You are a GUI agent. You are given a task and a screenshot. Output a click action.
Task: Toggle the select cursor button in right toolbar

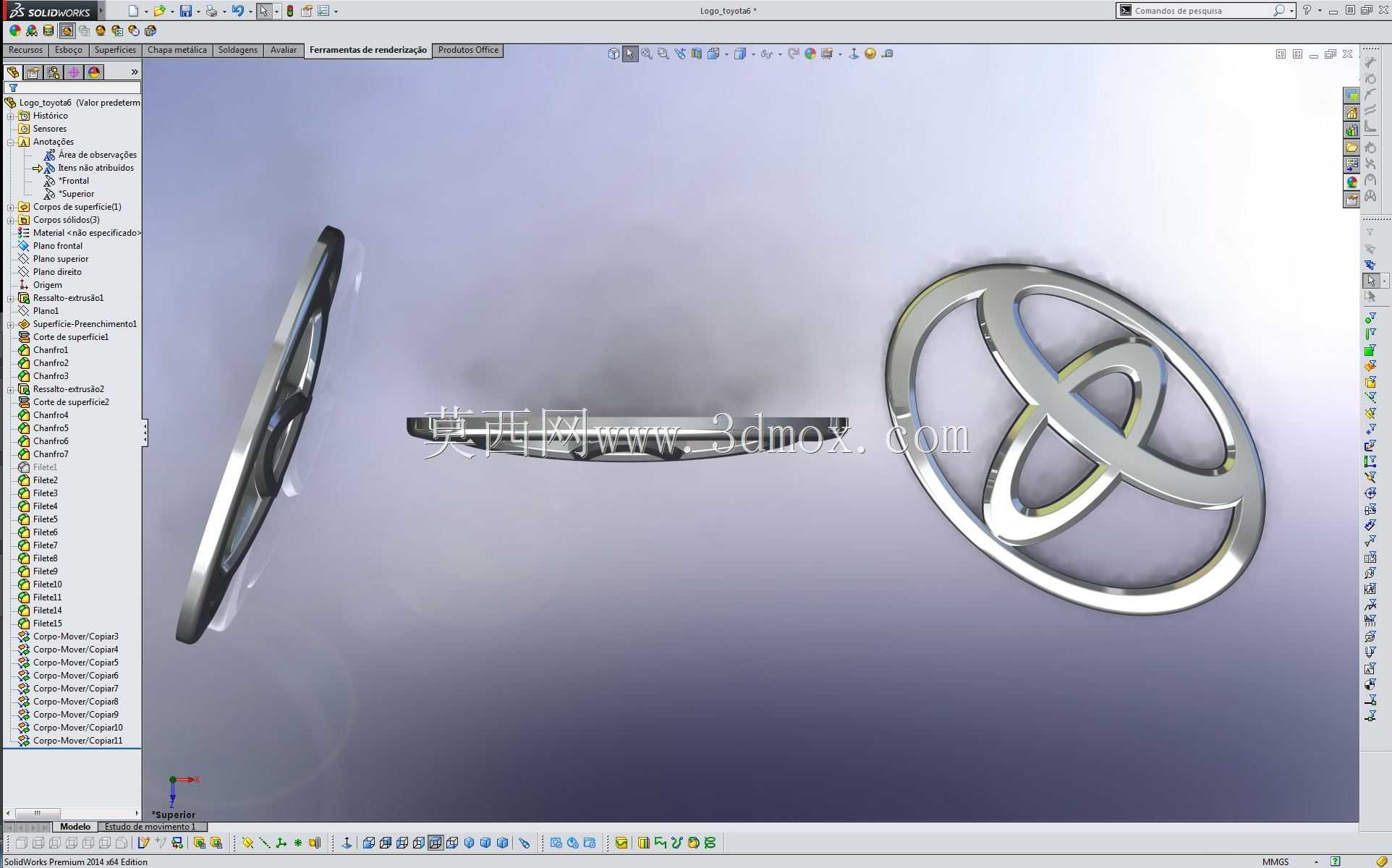1370,281
